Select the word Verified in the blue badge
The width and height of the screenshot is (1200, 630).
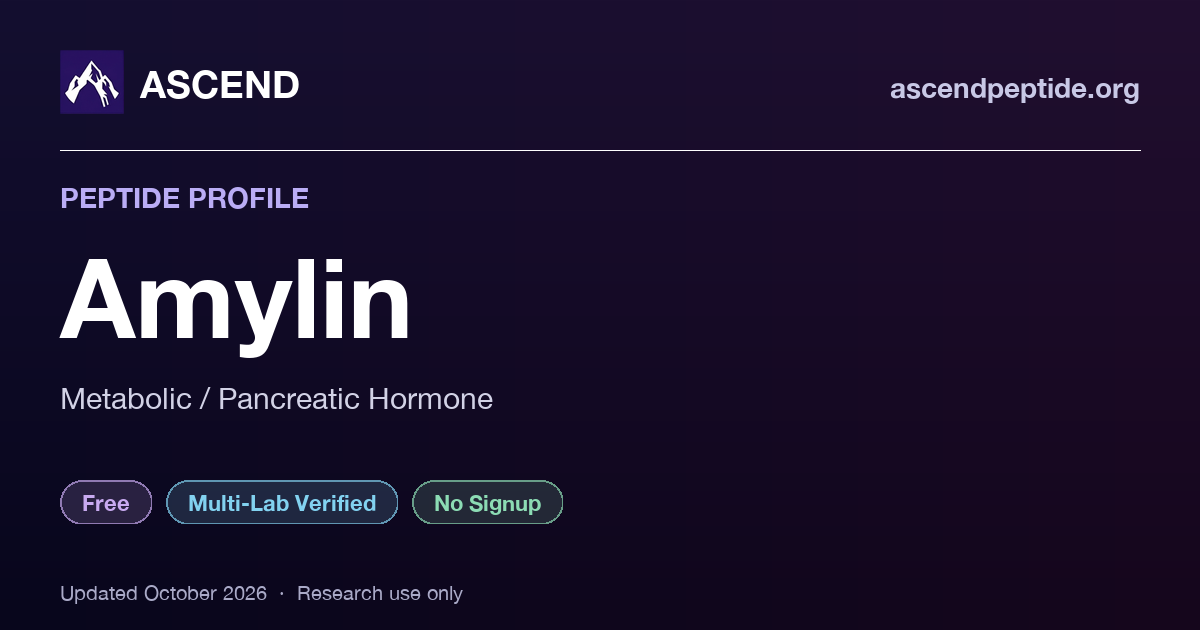[x=331, y=503]
